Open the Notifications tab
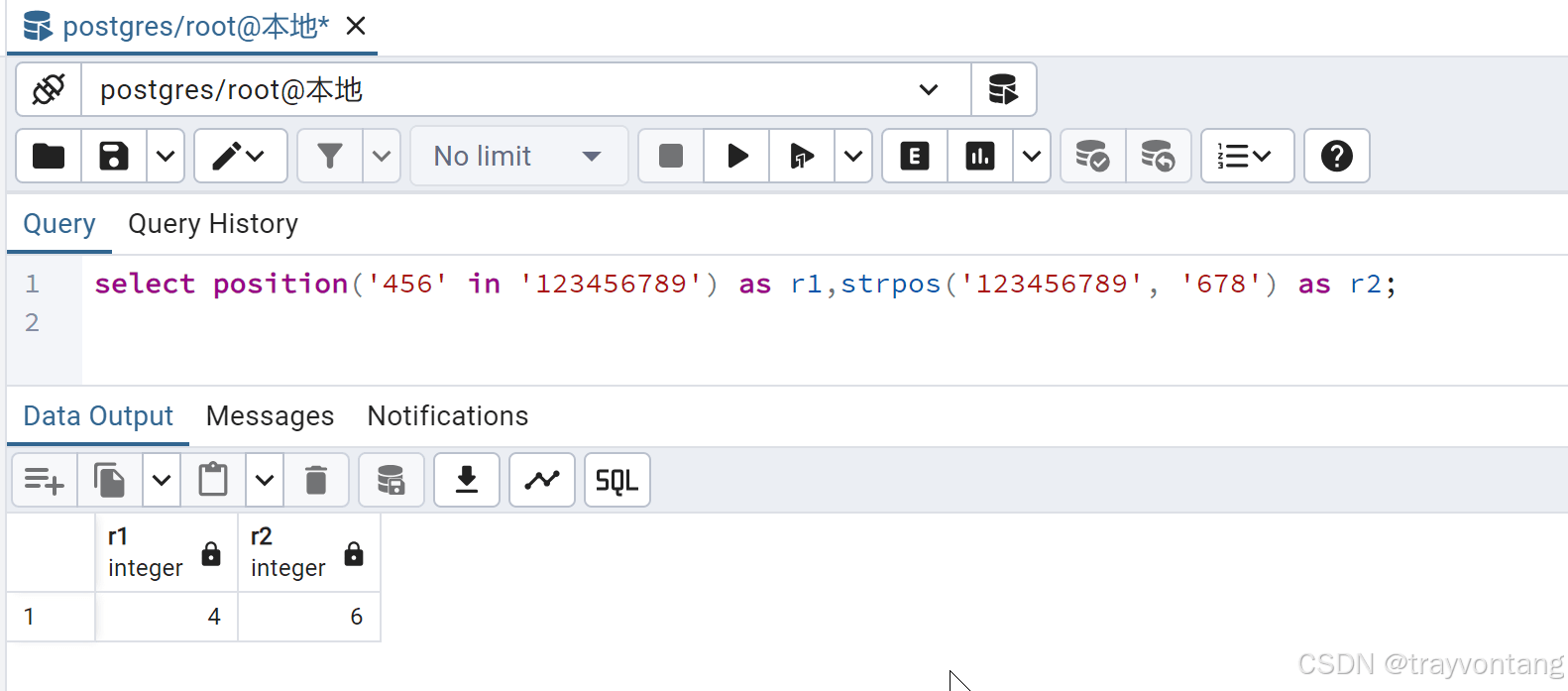Screen dimensions: 1568x691 448,416
